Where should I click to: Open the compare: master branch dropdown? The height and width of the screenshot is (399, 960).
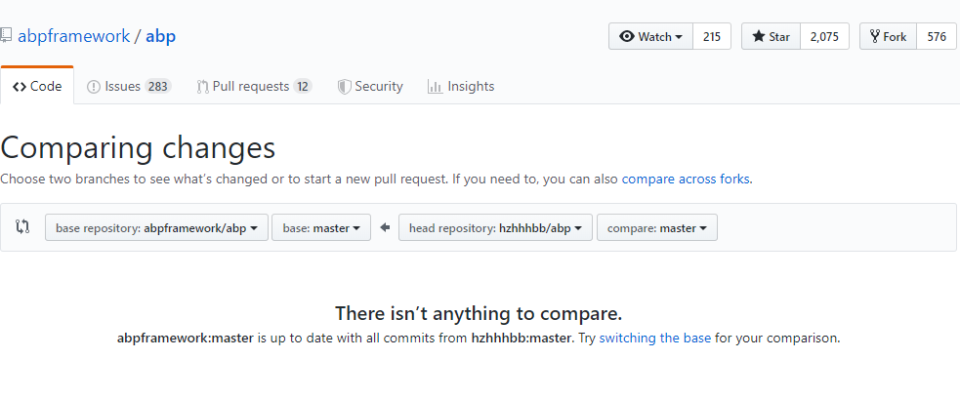pyautogui.click(x=657, y=228)
